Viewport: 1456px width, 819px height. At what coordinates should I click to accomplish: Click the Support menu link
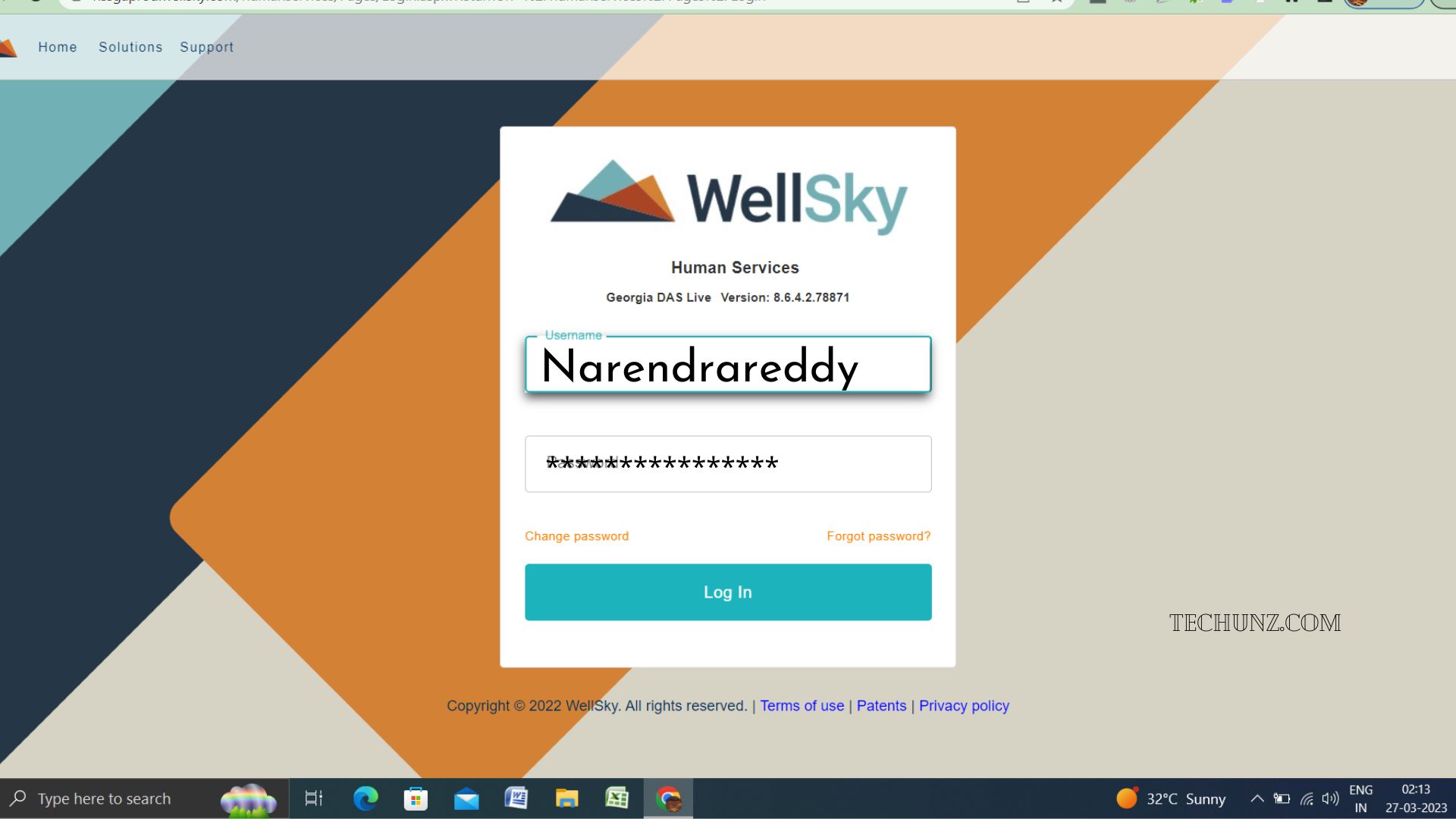pyautogui.click(x=207, y=47)
